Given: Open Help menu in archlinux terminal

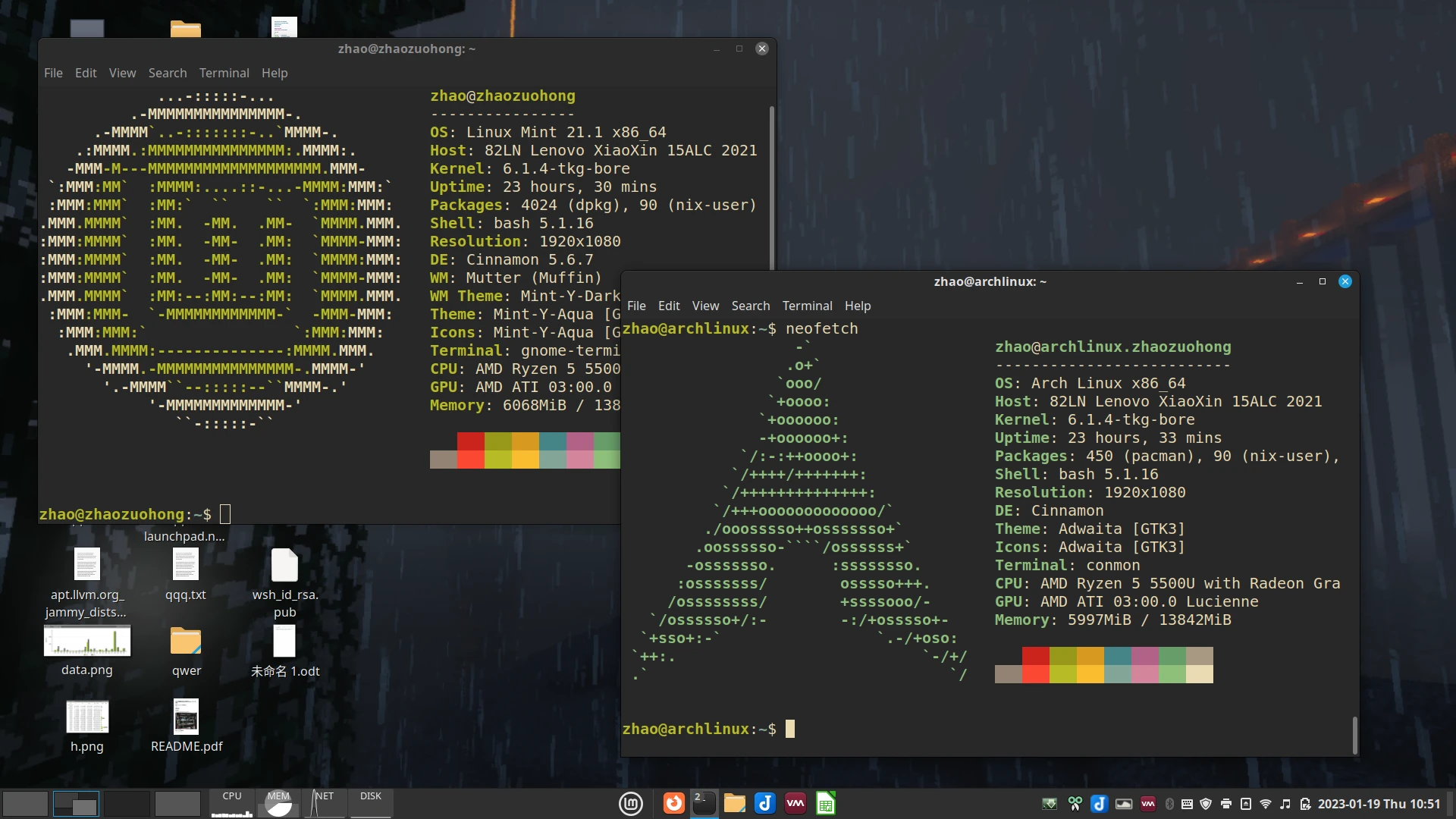Looking at the screenshot, I should pyautogui.click(x=858, y=306).
